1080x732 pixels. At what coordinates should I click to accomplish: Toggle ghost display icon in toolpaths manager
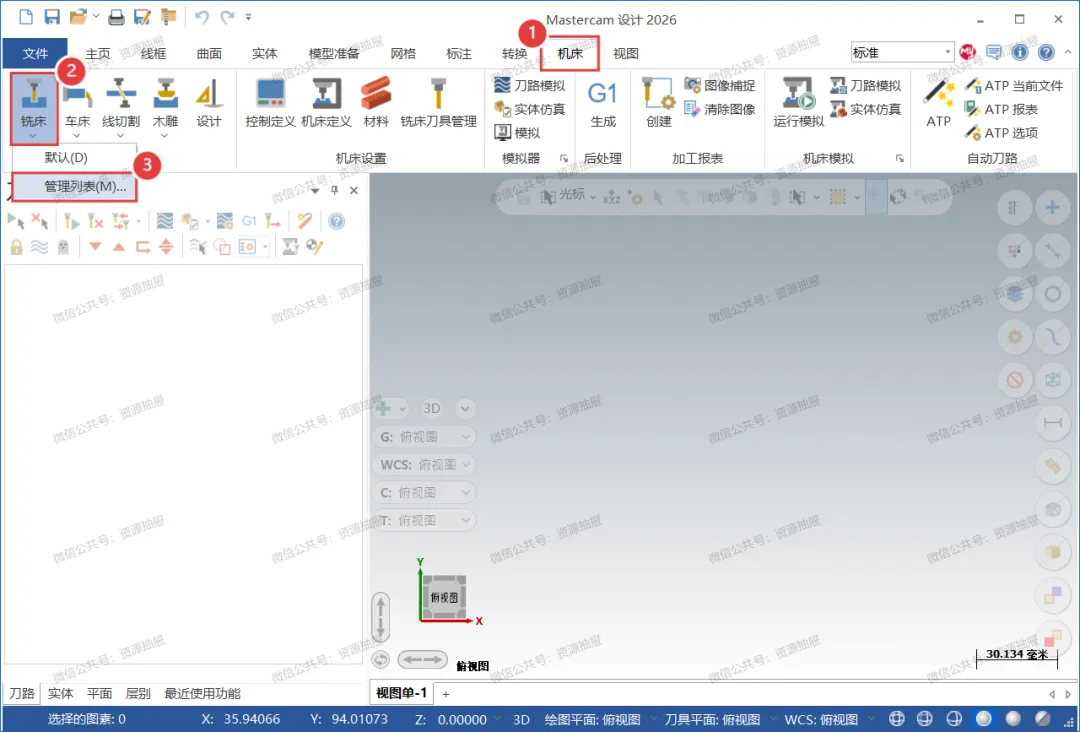(x=63, y=247)
